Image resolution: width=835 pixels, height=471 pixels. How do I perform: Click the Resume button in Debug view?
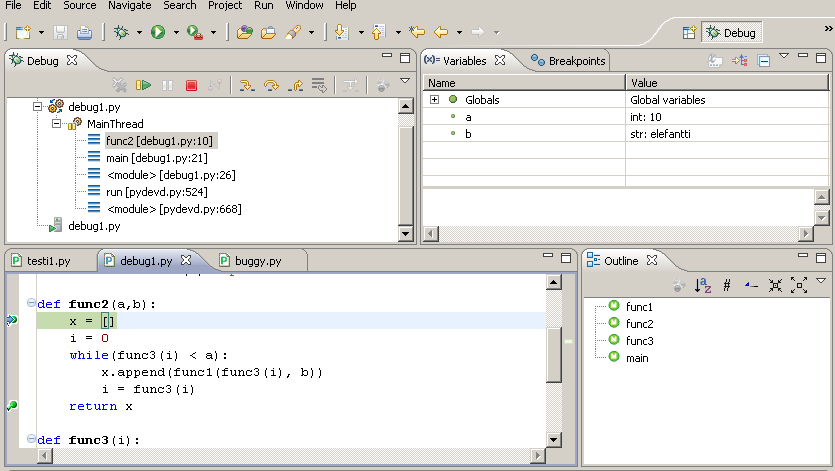[x=144, y=86]
